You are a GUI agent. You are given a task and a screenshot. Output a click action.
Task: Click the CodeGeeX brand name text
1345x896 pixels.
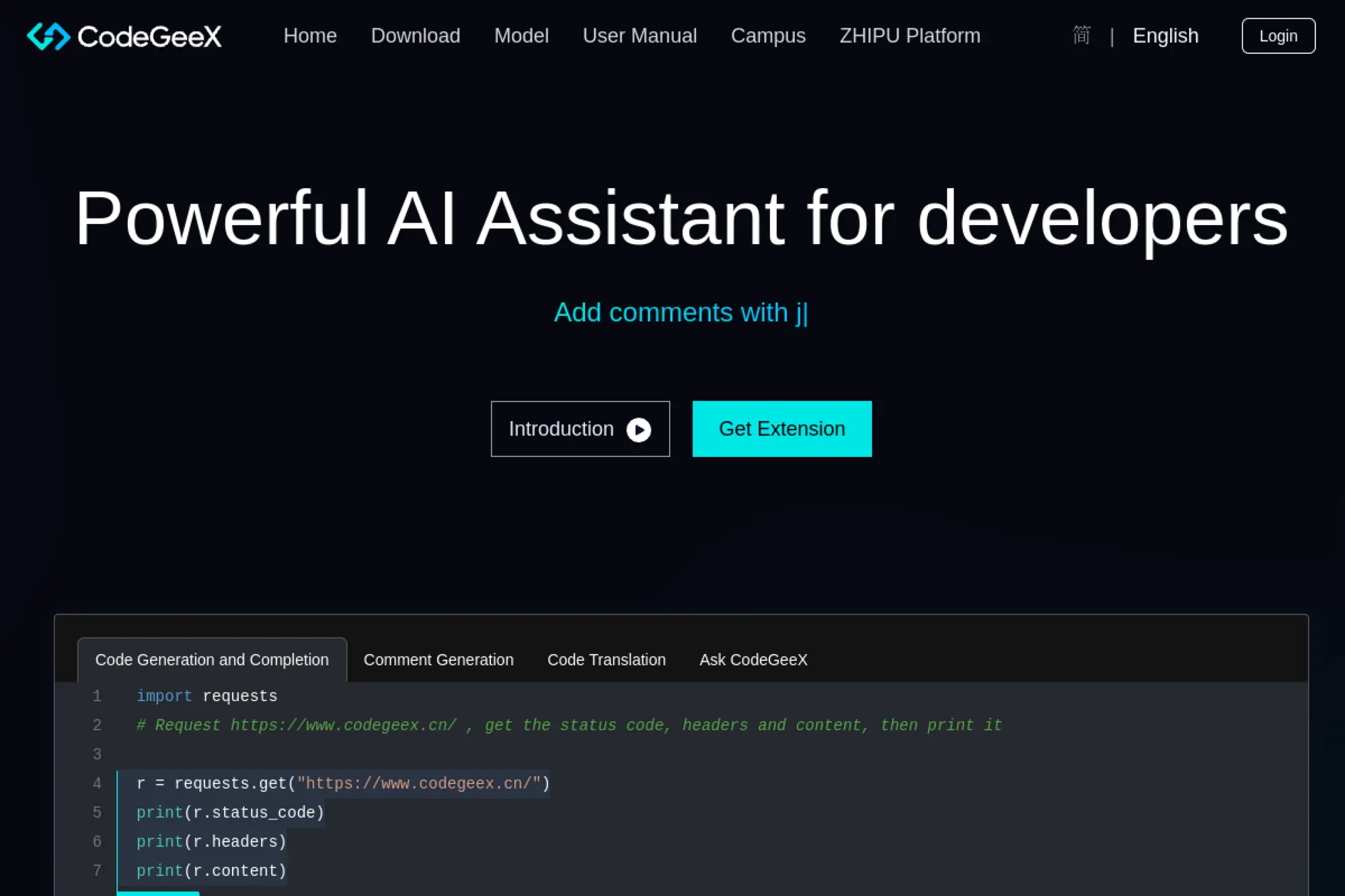click(149, 36)
